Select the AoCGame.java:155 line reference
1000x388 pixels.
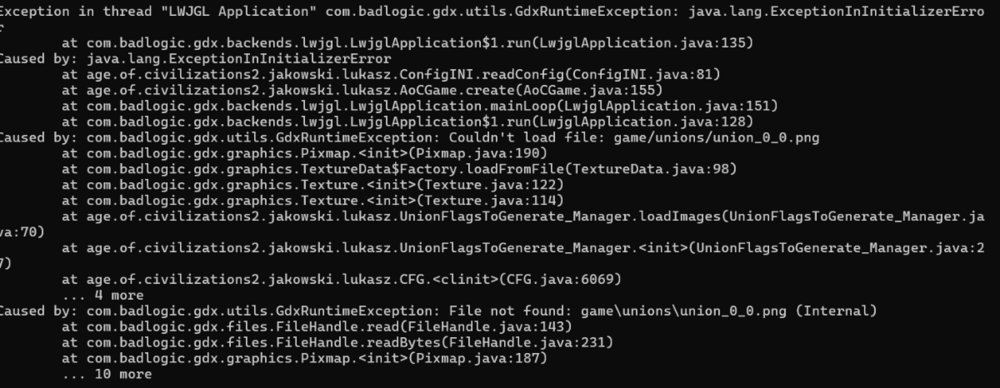pos(587,90)
